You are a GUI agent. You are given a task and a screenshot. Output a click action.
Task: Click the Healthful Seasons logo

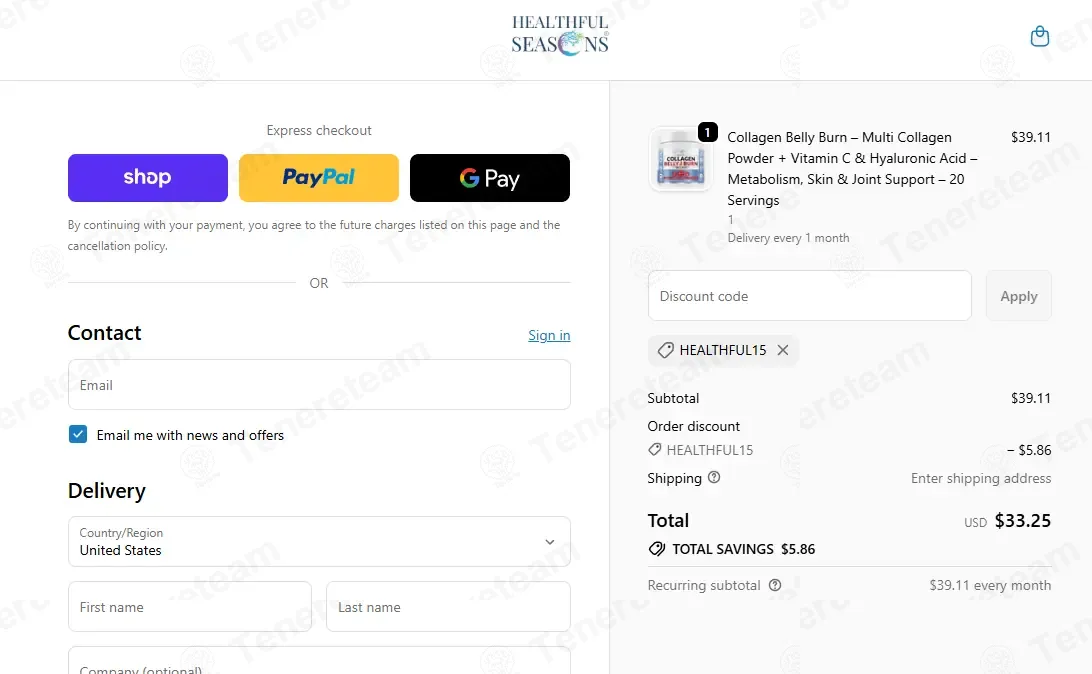560,35
